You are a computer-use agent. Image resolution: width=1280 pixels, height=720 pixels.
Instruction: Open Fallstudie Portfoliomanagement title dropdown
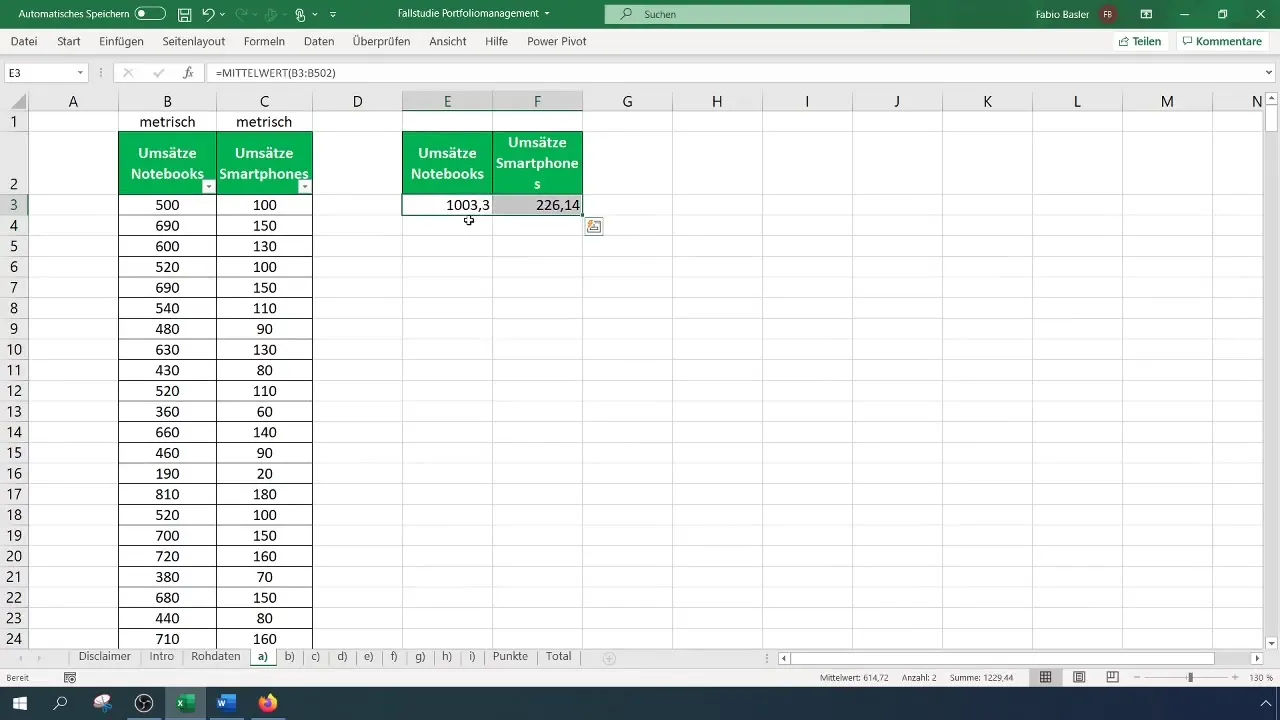point(547,14)
